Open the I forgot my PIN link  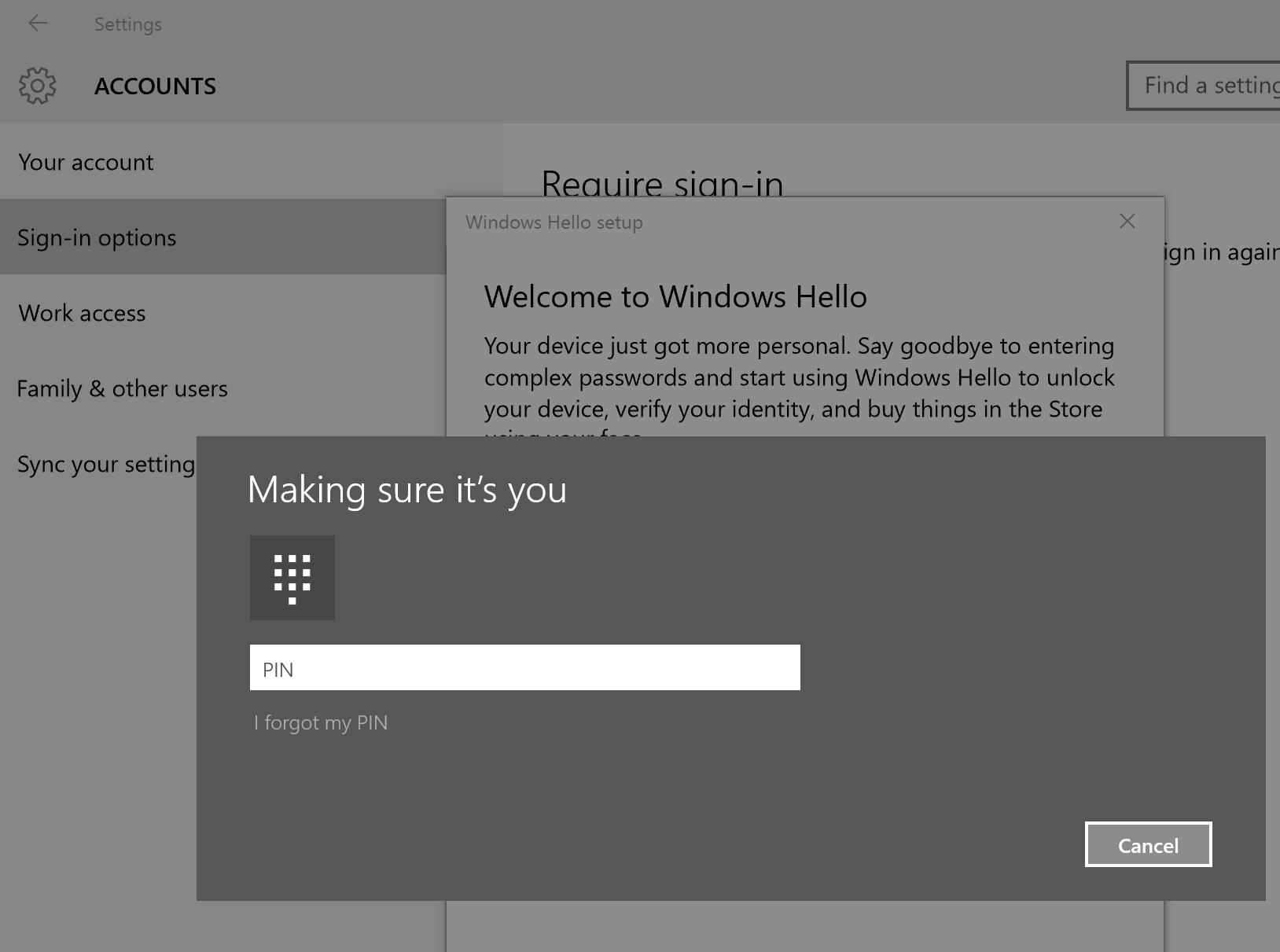pos(321,722)
